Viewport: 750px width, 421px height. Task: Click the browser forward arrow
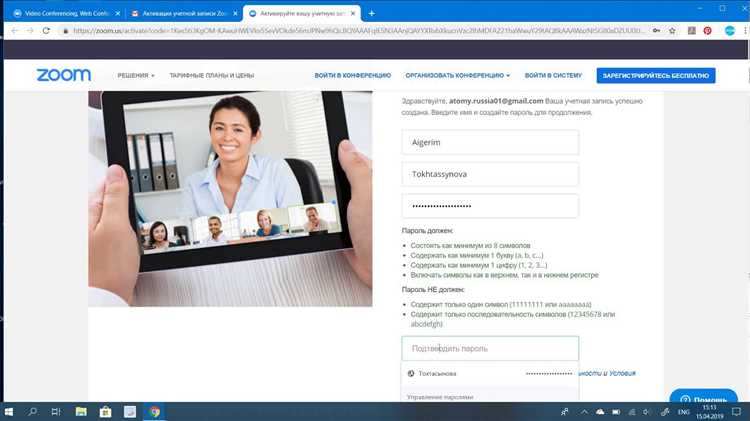pyautogui.click(x=30, y=31)
